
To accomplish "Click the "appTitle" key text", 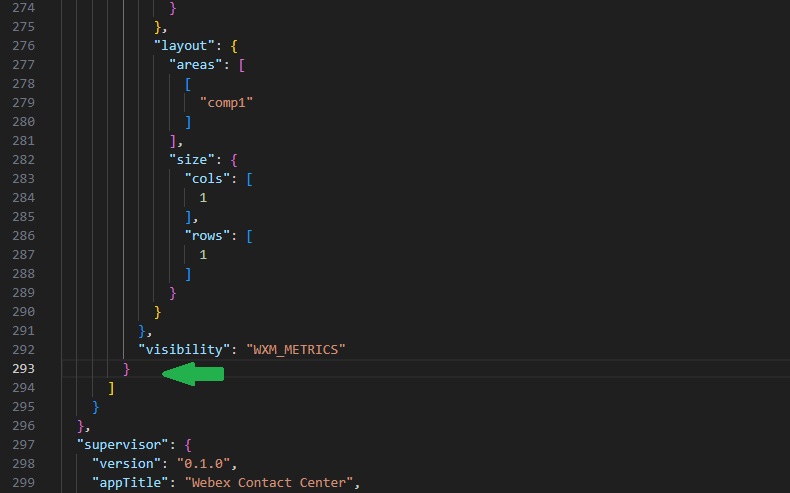I will point(130,482).
